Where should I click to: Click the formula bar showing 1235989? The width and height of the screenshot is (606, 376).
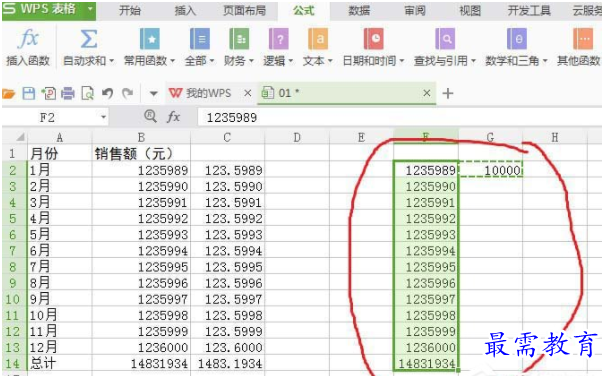[x=400, y=117]
